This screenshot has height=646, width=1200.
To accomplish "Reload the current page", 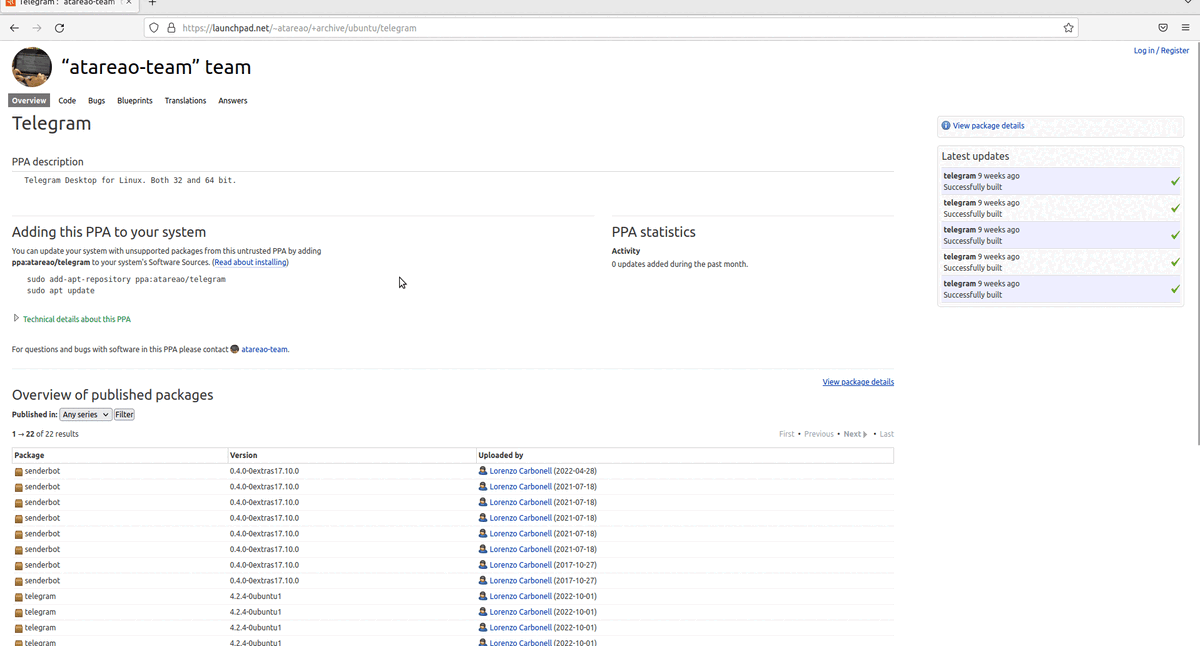I will click(60, 28).
